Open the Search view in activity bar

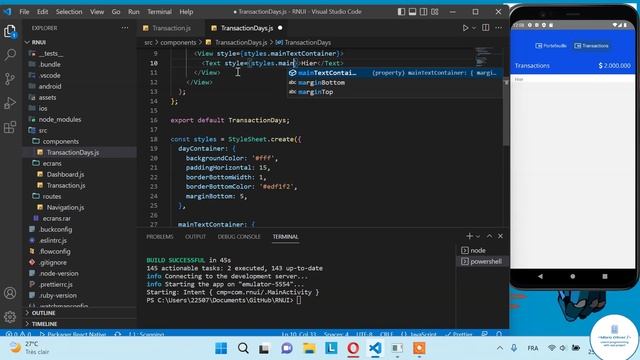tap(10, 54)
